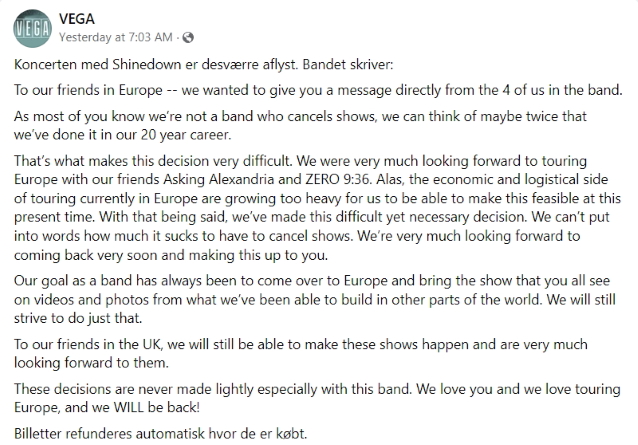The width and height of the screenshot is (638, 445).
Task: Open the "Yesterday at 7:03 AM" timestamp
Action: click(118, 37)
